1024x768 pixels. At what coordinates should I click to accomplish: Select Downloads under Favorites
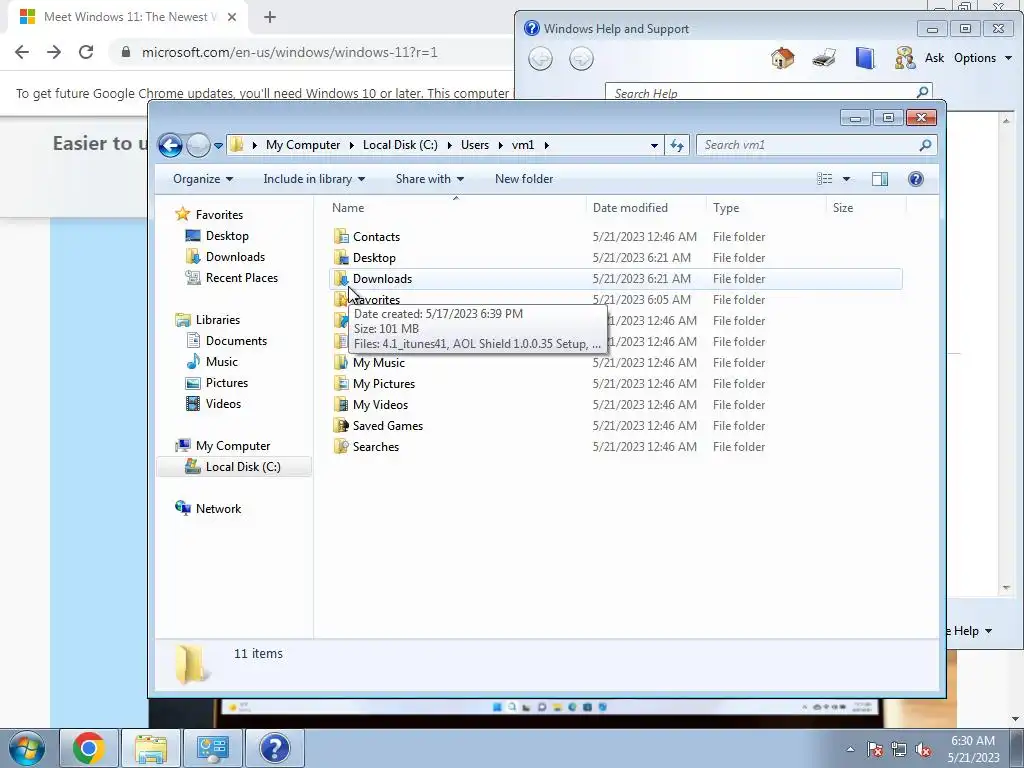point(225,257)
